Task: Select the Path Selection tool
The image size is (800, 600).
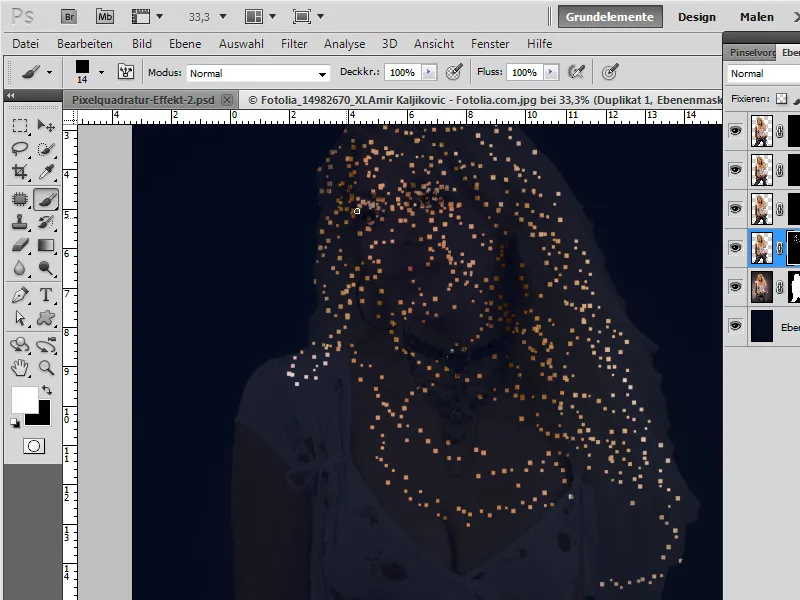Action: pyautogui.click(x=20, y=318)
